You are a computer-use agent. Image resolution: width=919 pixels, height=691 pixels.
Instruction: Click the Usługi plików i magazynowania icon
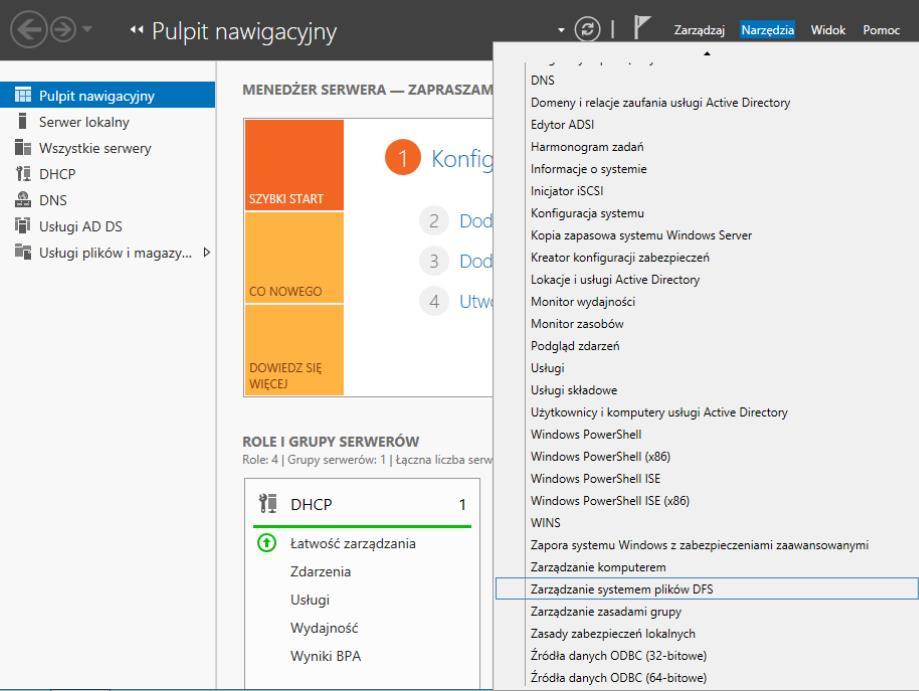click(23, 252)
